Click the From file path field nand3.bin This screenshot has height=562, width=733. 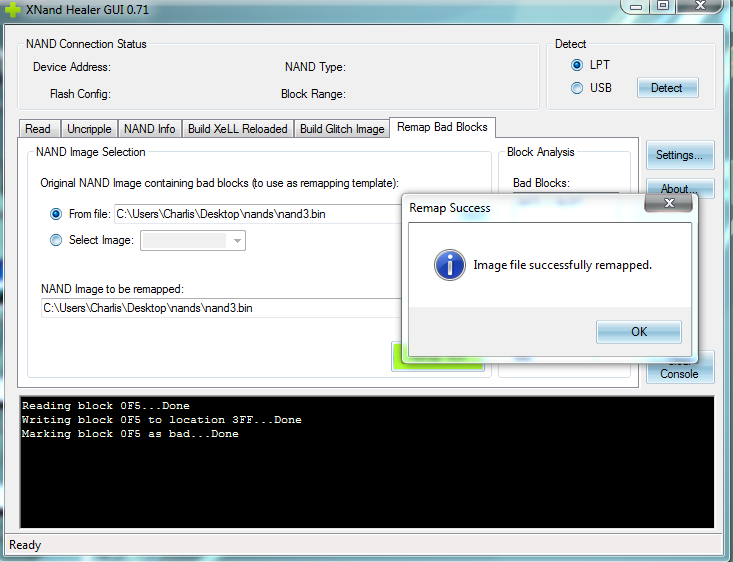258,214
